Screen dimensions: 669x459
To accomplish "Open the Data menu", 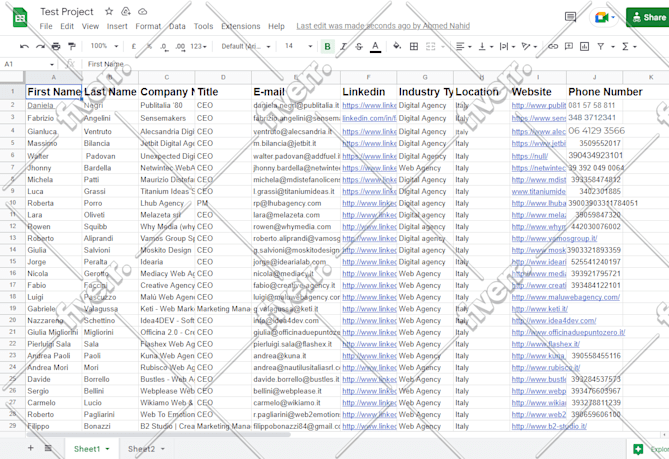I will tap(177, 26).
